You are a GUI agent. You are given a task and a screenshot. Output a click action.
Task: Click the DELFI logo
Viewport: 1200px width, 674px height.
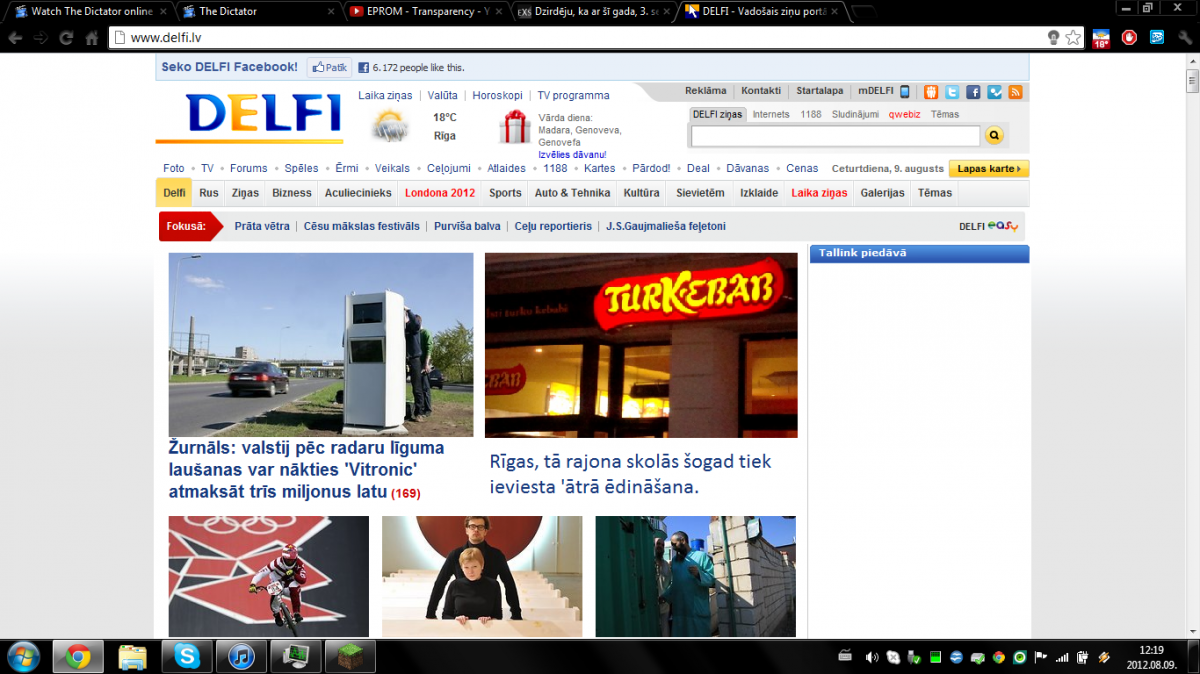click(249, 116)
